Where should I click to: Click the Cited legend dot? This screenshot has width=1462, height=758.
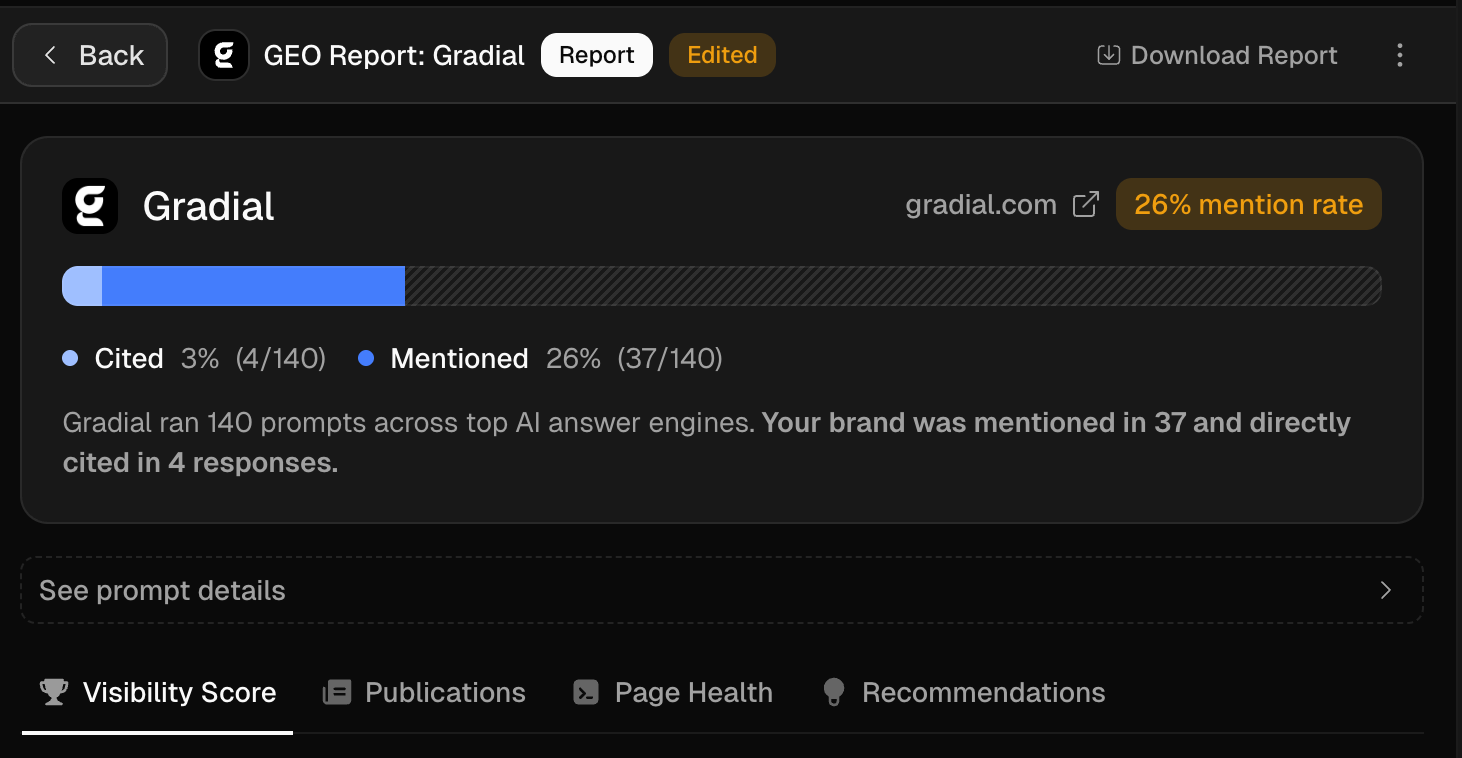[x=70, y=358]
